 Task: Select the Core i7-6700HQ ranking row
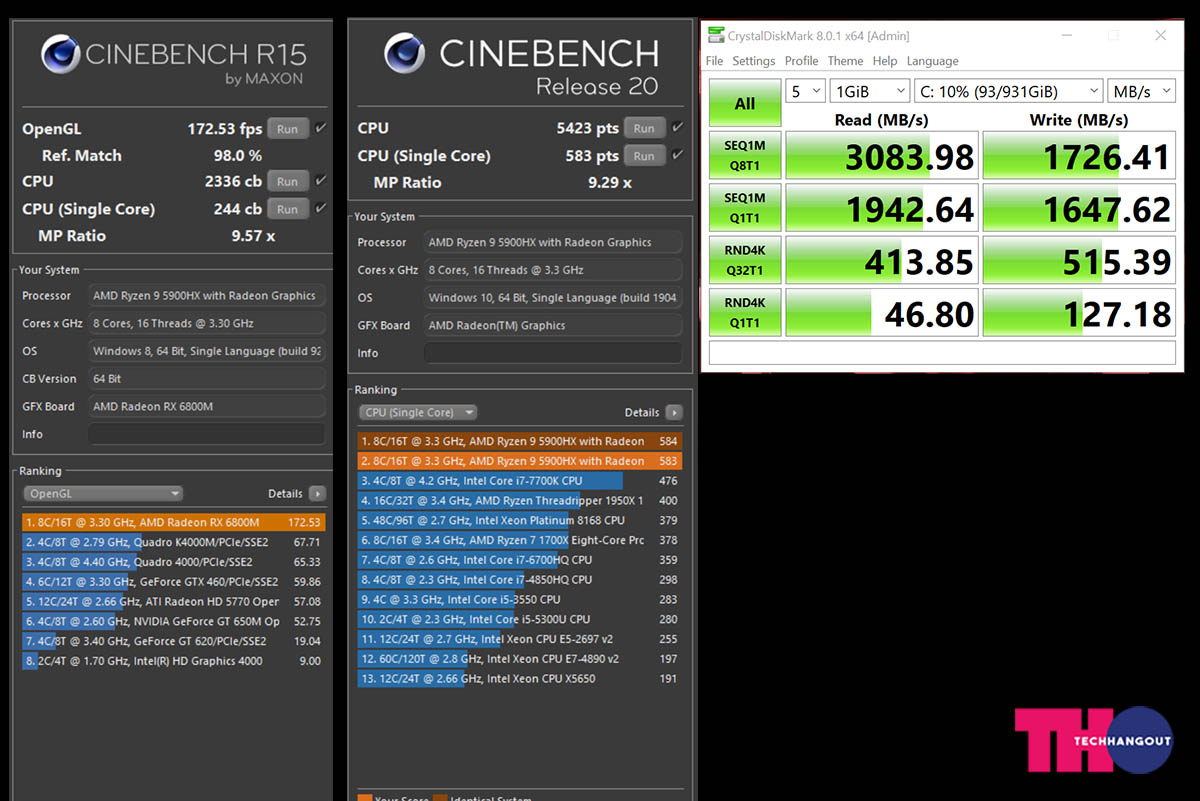520,560
